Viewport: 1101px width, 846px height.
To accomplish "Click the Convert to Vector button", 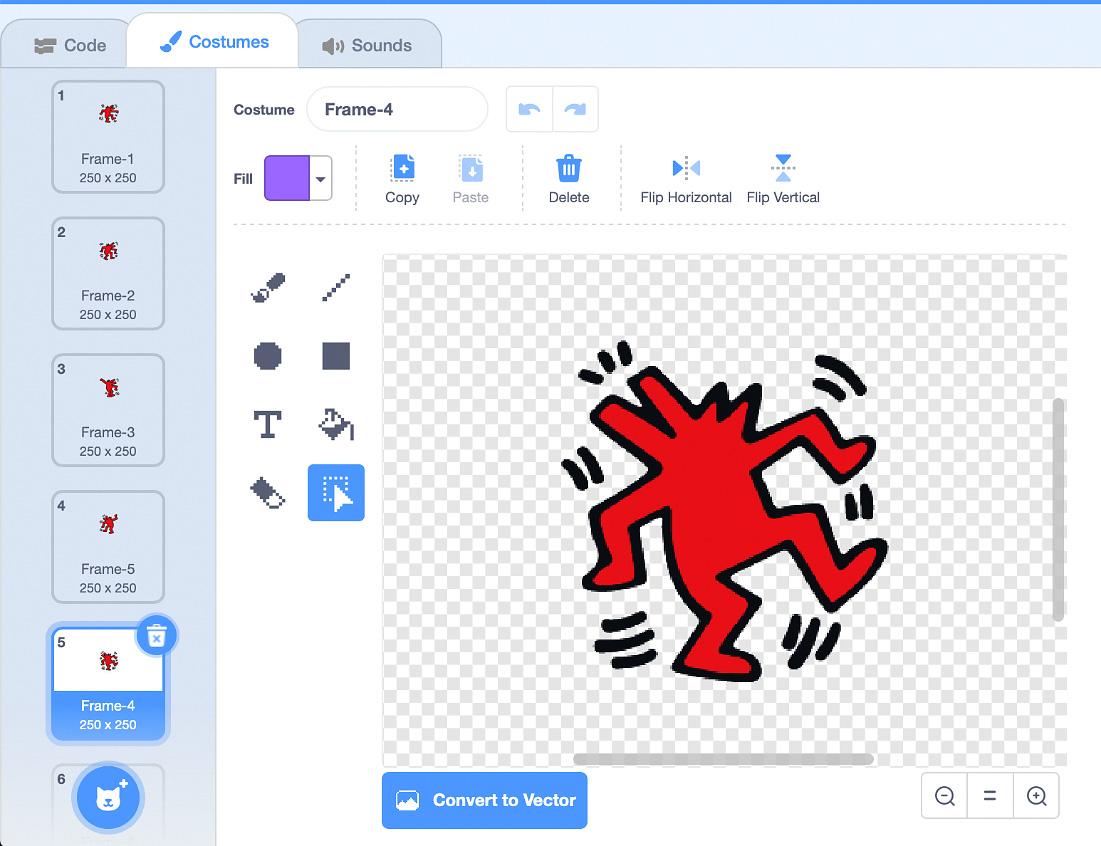I will click(x=485, y=800).
